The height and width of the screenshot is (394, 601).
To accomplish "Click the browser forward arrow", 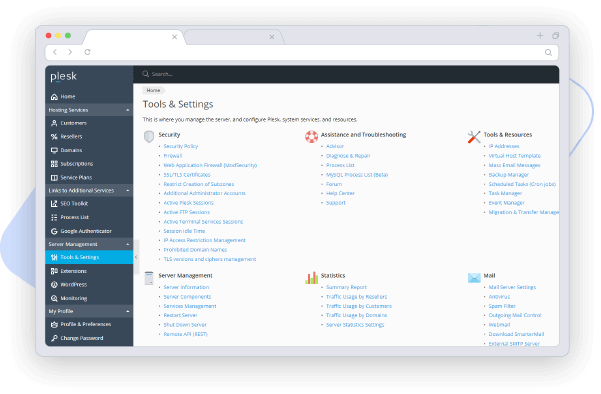I will [x=70, y=52].
